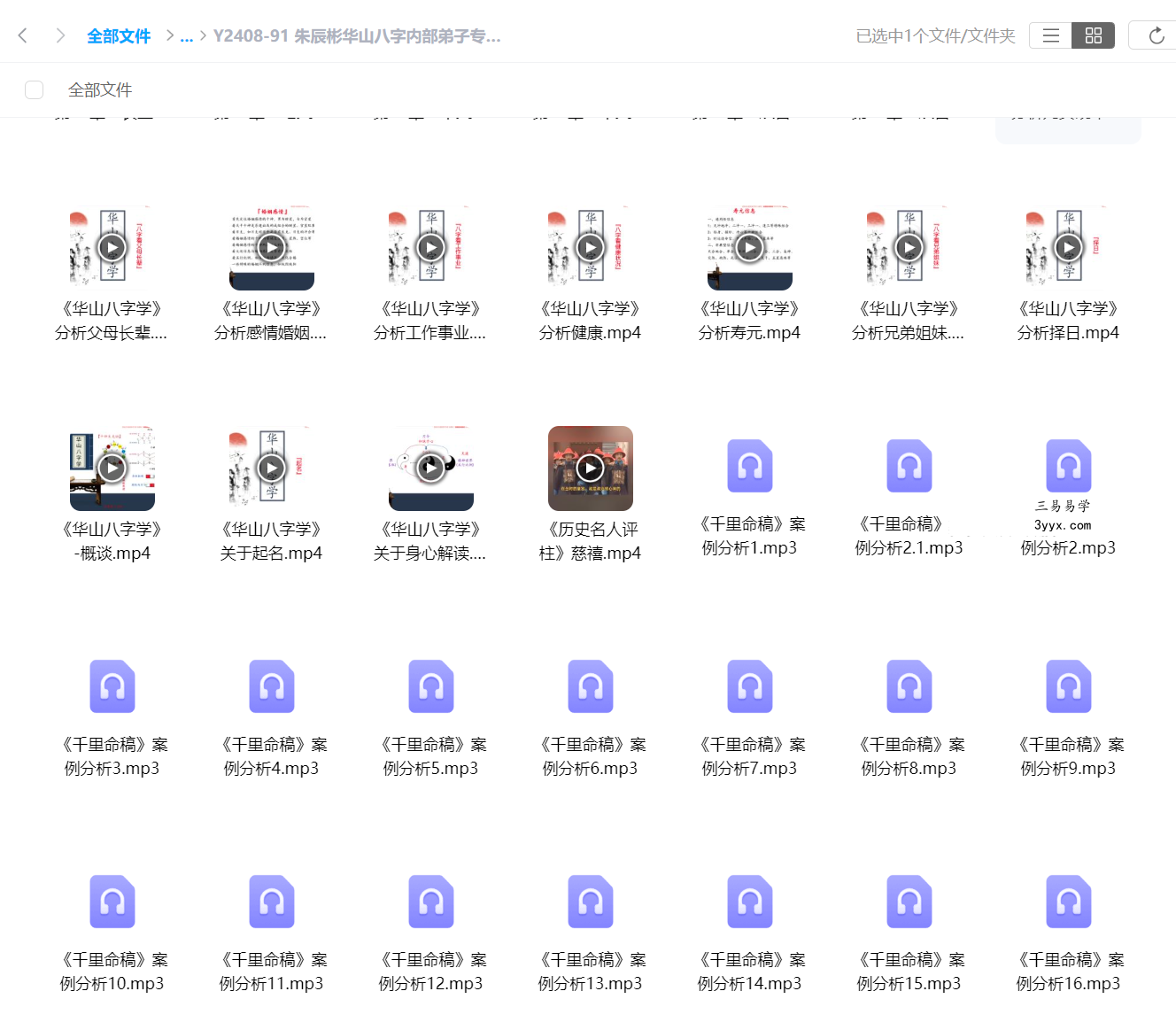The height and width of the screenshot is (1030, 1176).
Task: Play 关于起名.mp4 video
Action: [272, 468]
